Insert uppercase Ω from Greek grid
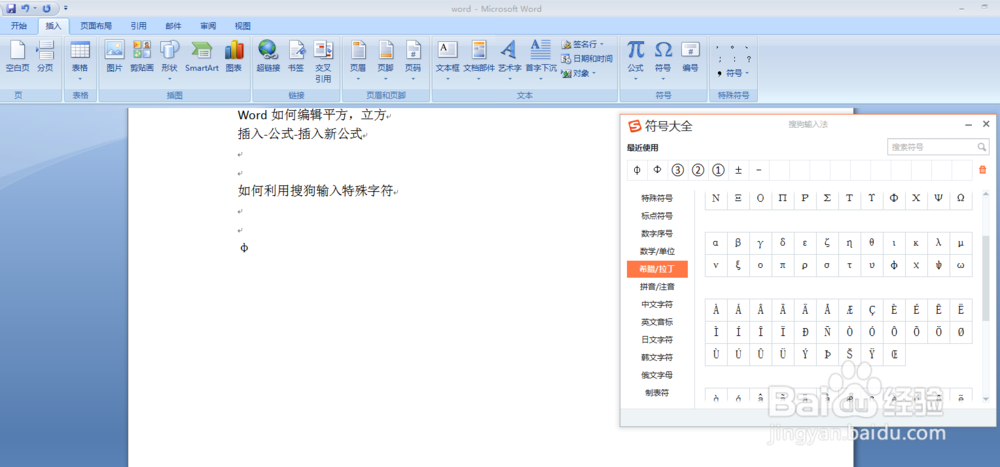This screenshot has height=467, width=1000. click(961, 198)
